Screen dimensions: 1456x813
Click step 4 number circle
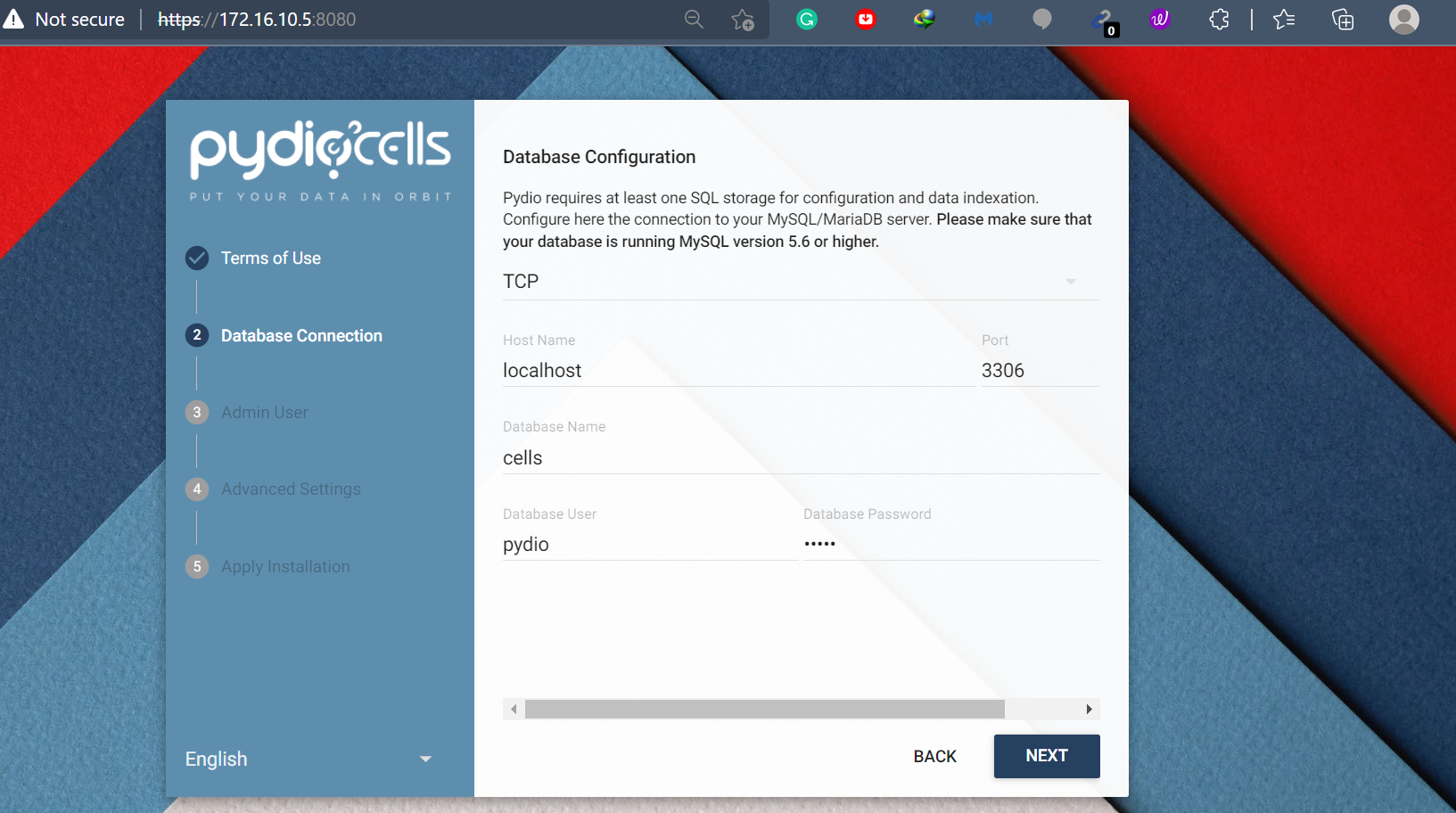(x=197, y=489)
